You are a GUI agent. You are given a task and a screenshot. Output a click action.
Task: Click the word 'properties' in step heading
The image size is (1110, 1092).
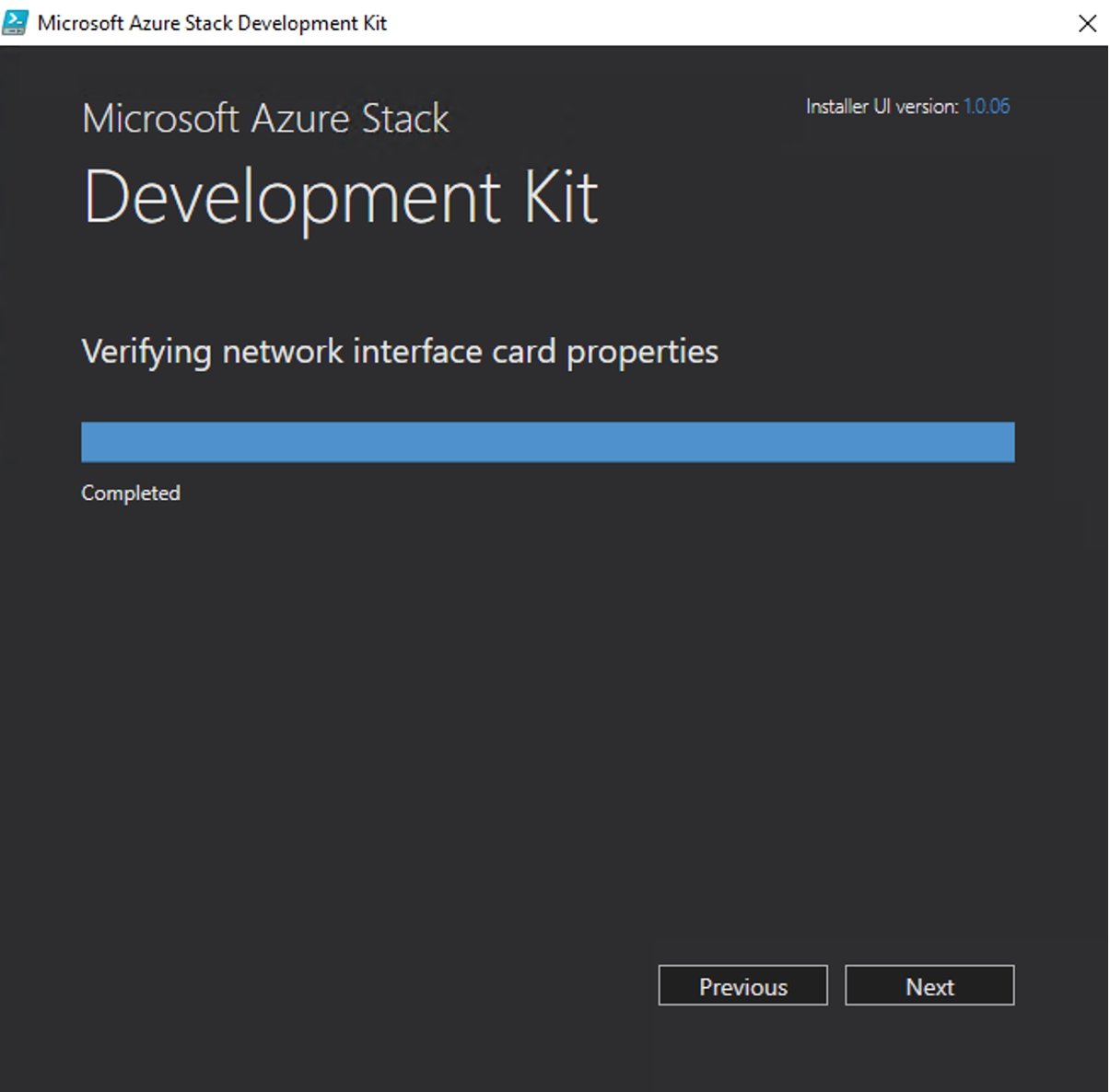point(642,352)
